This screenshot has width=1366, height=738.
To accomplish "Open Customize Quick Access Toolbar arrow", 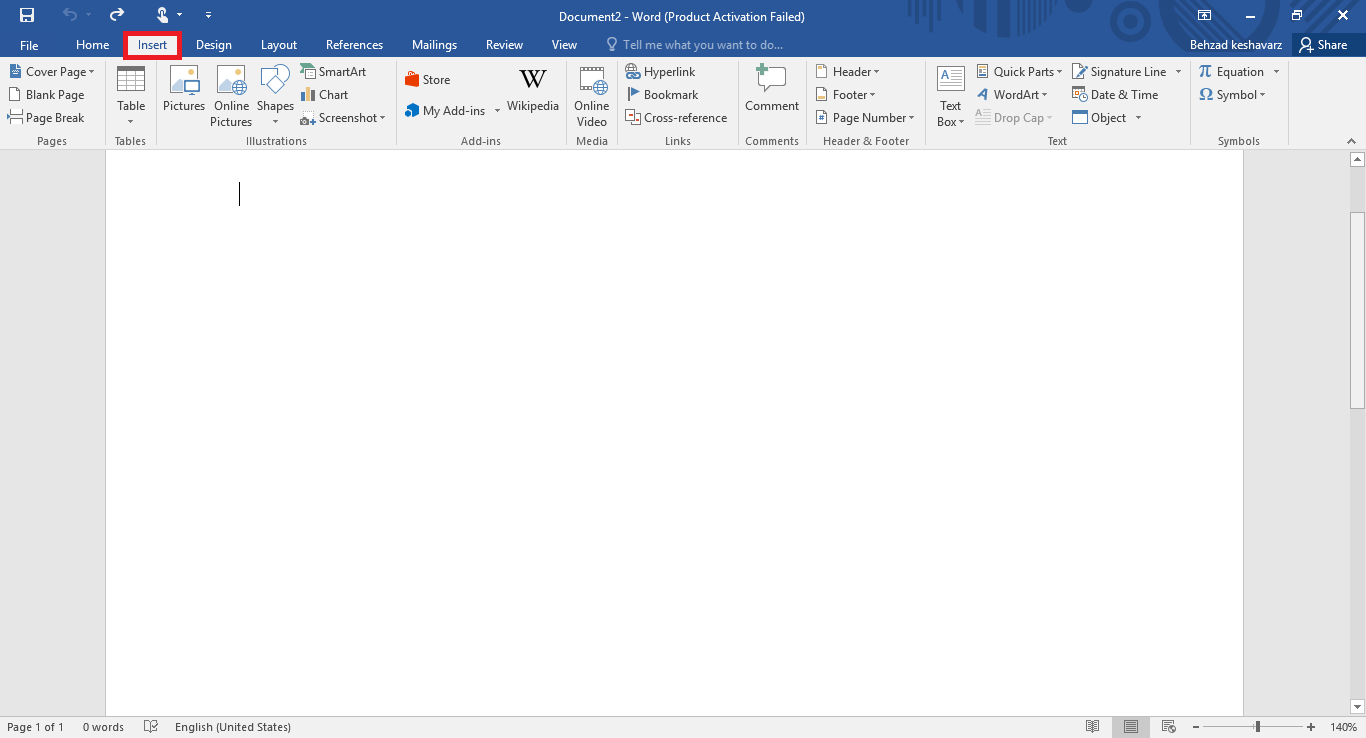I will (208, 15).
